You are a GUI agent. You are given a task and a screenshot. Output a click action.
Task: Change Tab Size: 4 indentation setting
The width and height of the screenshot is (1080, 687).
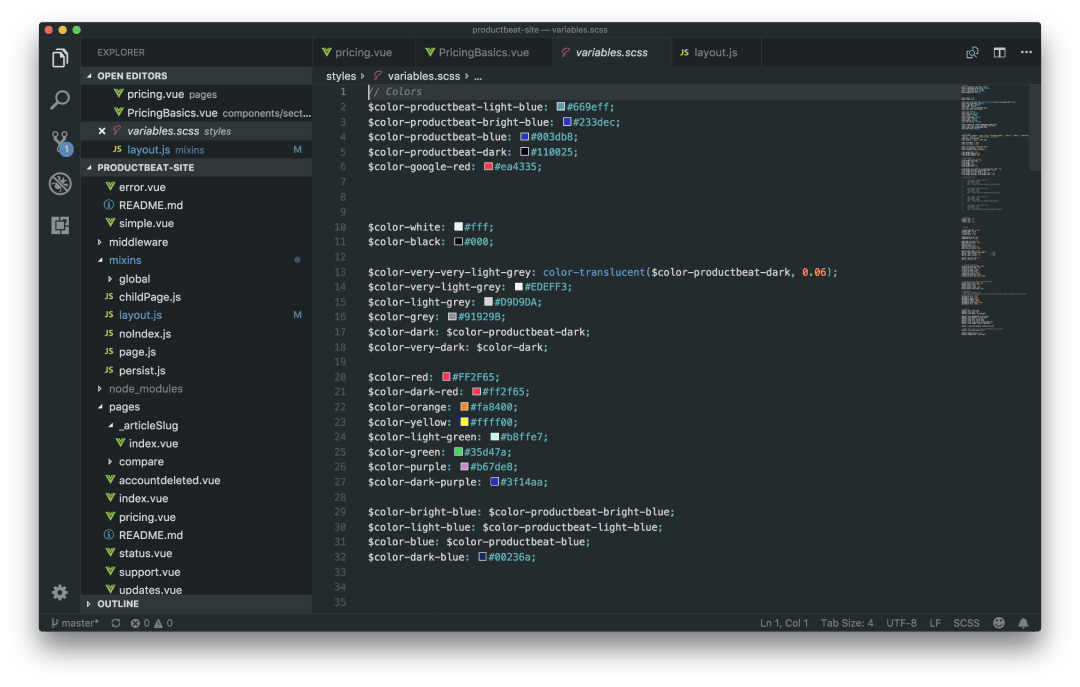point(847,623)
